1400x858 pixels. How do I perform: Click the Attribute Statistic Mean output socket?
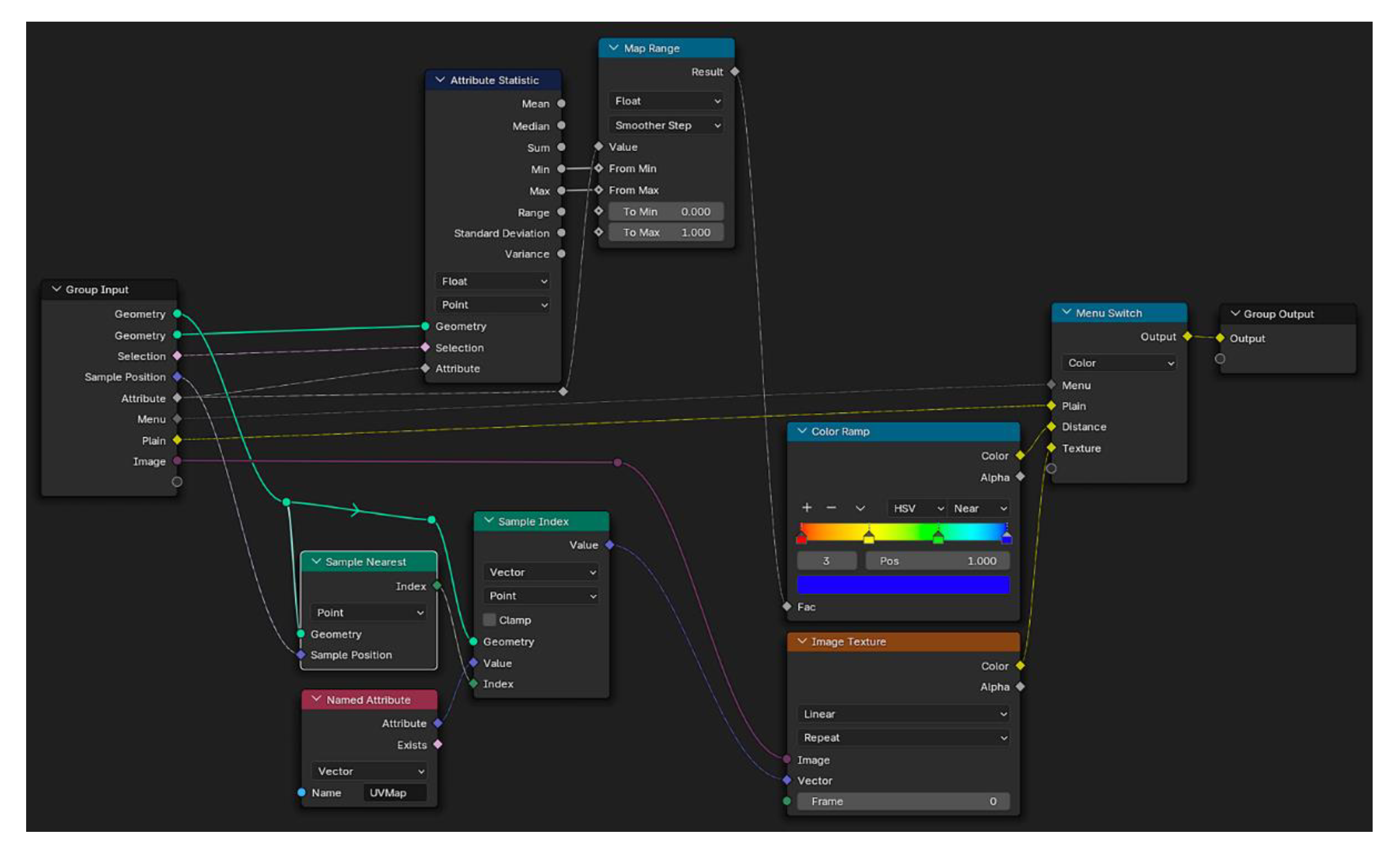[x=562, y=103]
